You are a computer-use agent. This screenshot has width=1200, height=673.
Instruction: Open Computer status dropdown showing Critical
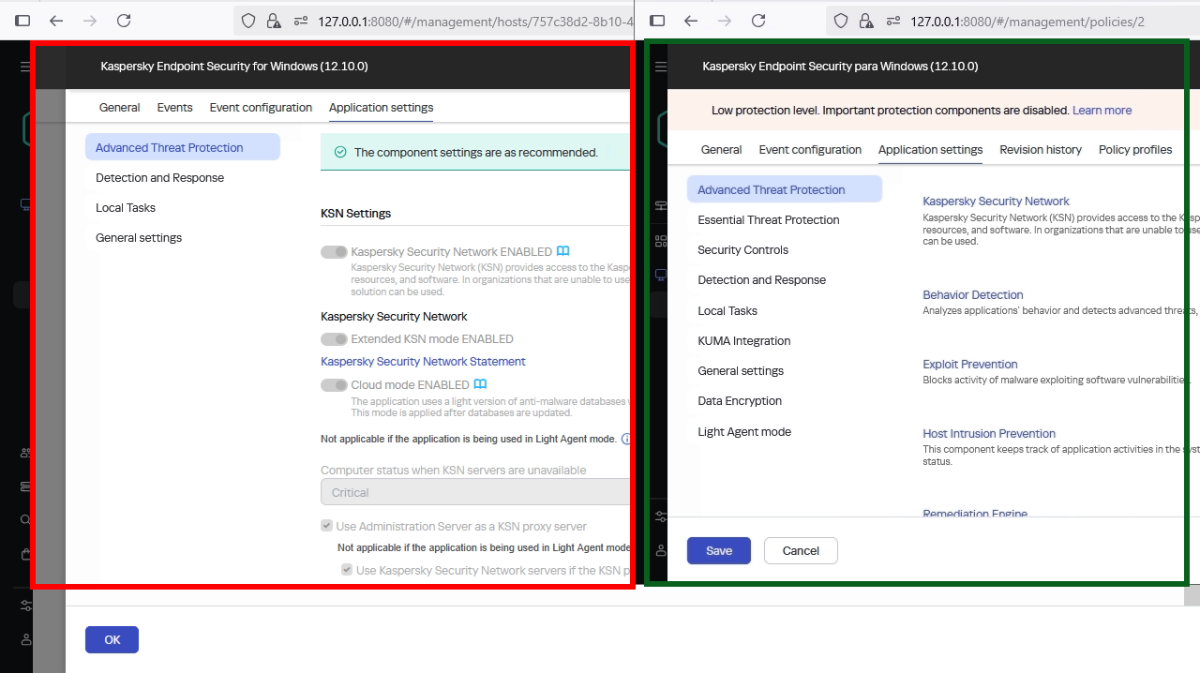[x=475, y=492]
